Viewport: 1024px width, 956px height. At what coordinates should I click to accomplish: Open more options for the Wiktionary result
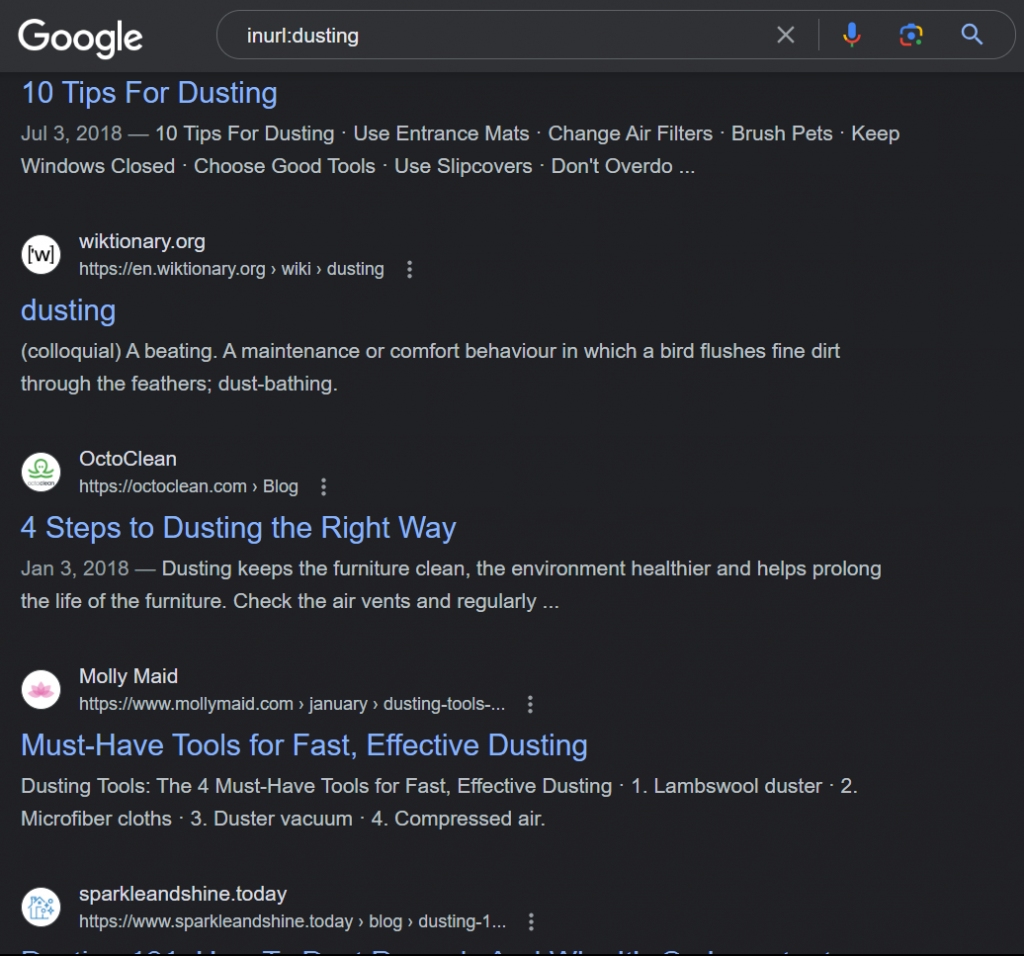(409, 269)
